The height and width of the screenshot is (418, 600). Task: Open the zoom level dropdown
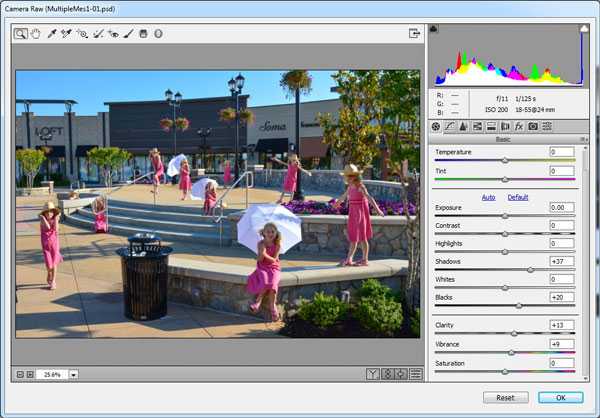74,374
